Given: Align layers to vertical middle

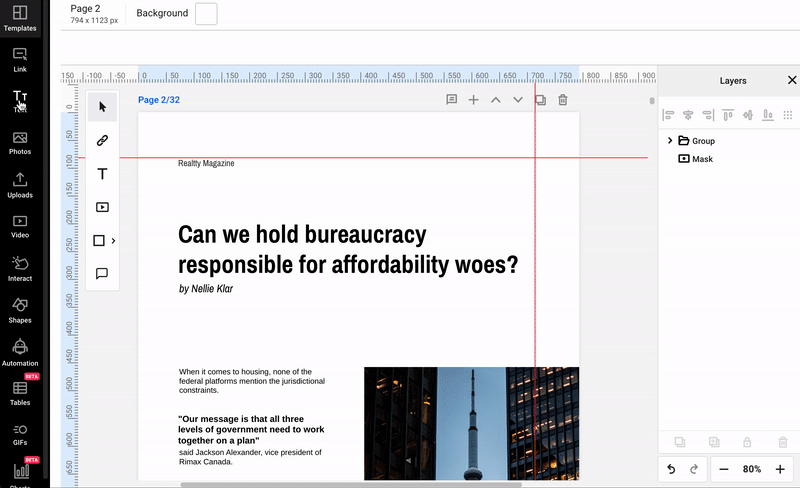Looking at the screenshot, I should tap(748, 115).
